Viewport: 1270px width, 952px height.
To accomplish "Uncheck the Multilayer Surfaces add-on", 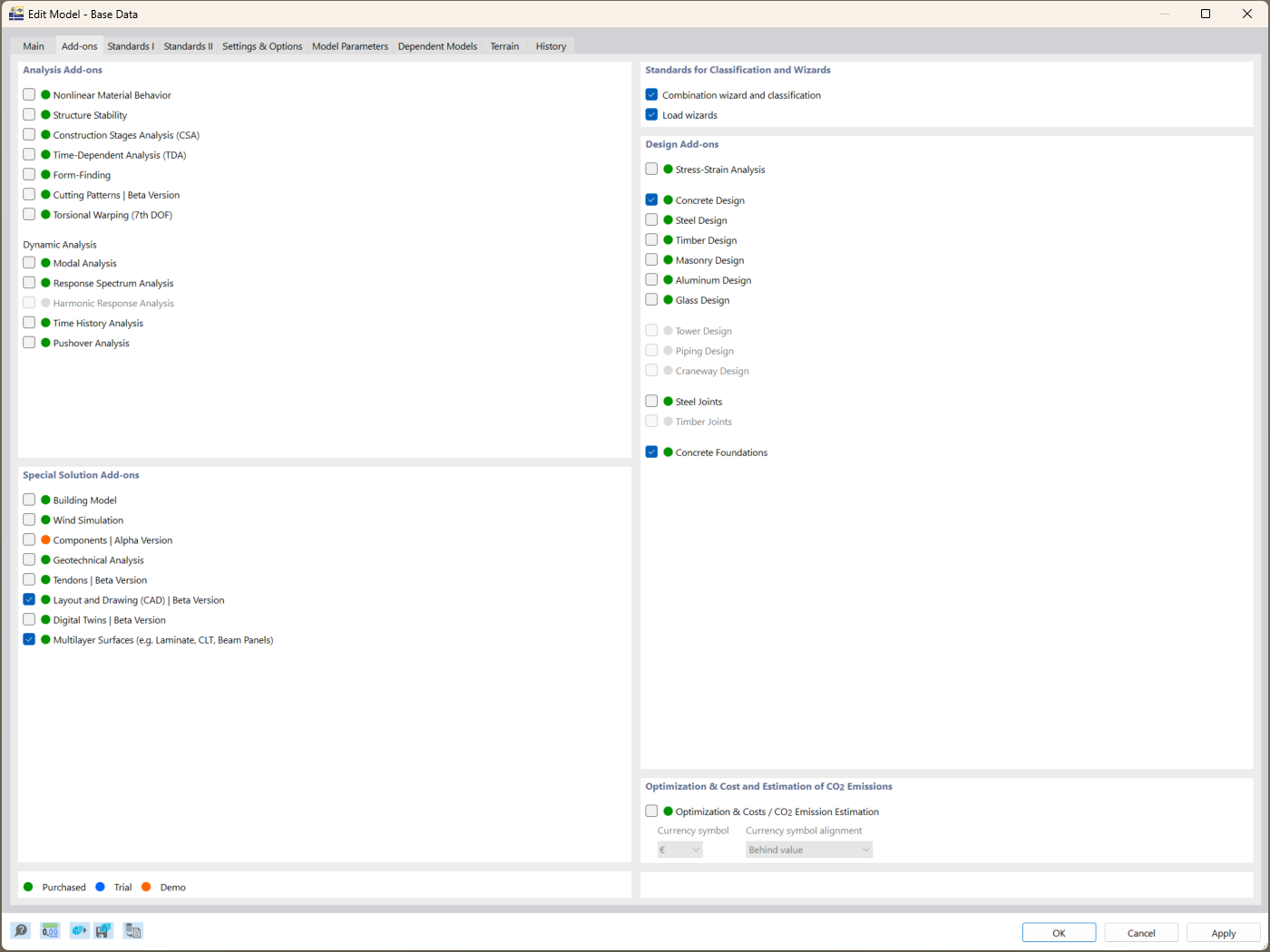I will pyautogui.click(x=28, y=639).
